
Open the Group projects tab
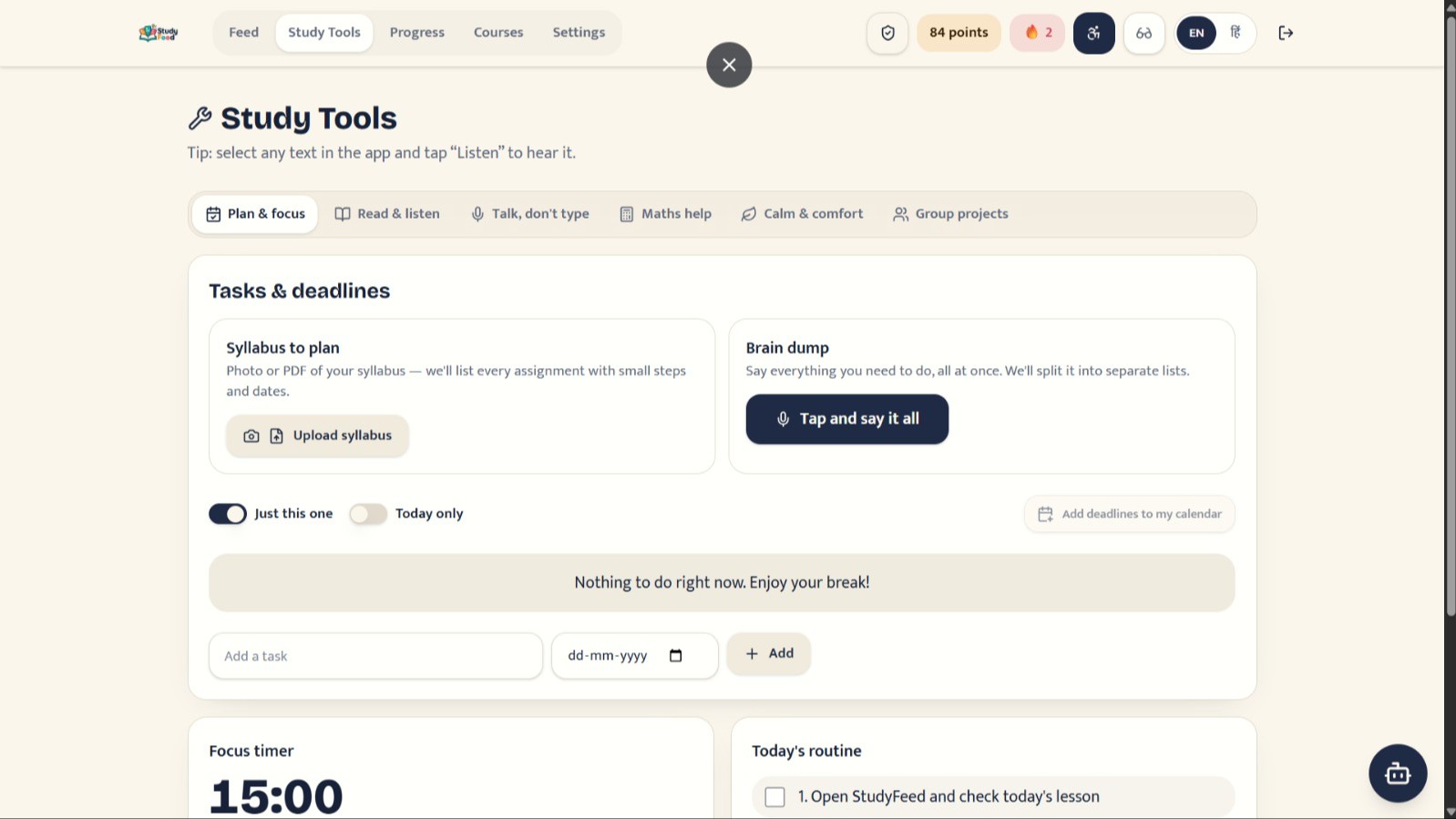[950, 214]
